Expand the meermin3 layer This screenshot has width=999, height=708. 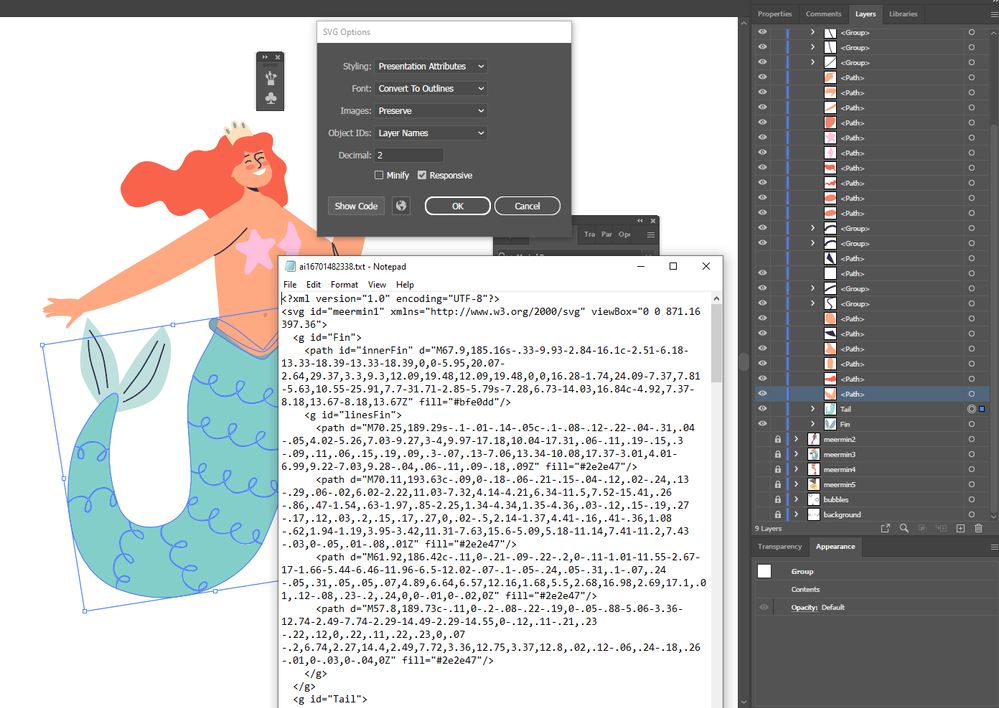[x=796, y=454]
